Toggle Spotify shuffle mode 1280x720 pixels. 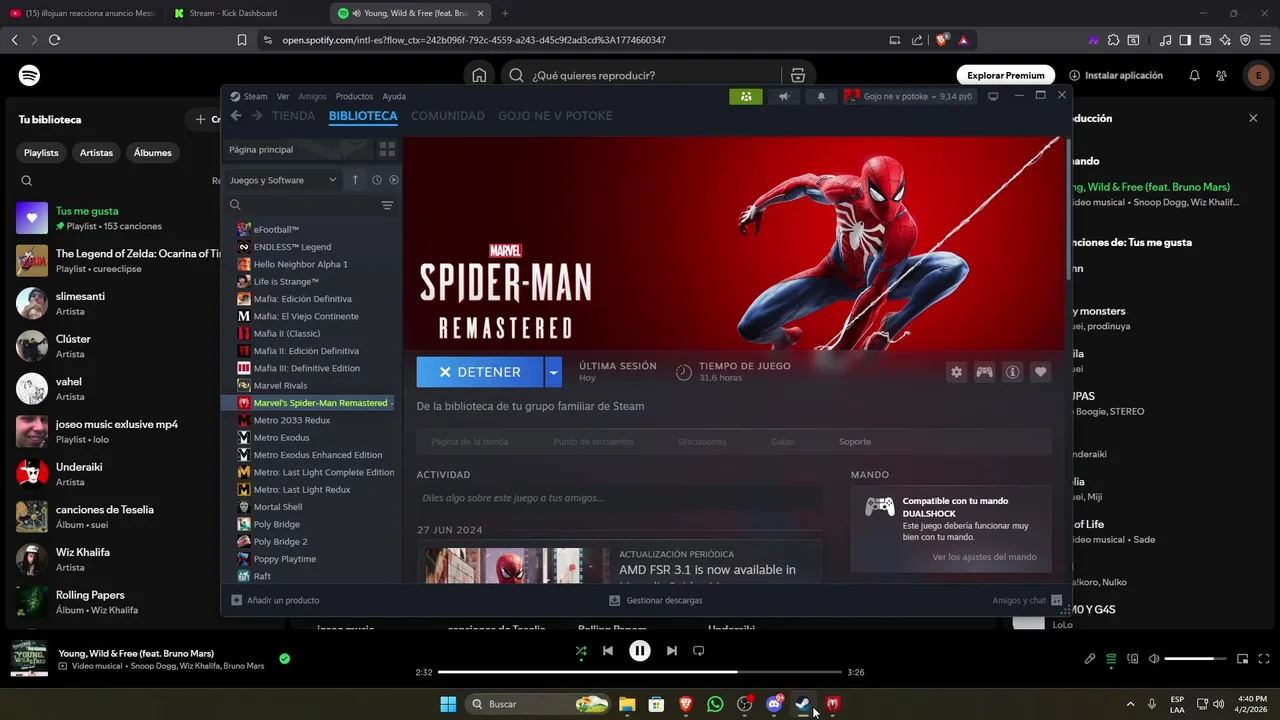point(581,651)
